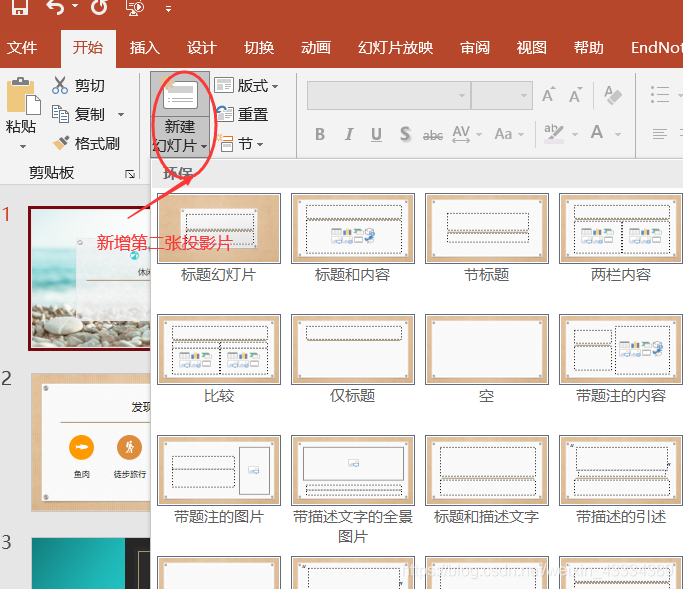This screenshot has height=589, width=683.
Task: Open the 审阅 ribbon tab
Action: pos(475,47)
